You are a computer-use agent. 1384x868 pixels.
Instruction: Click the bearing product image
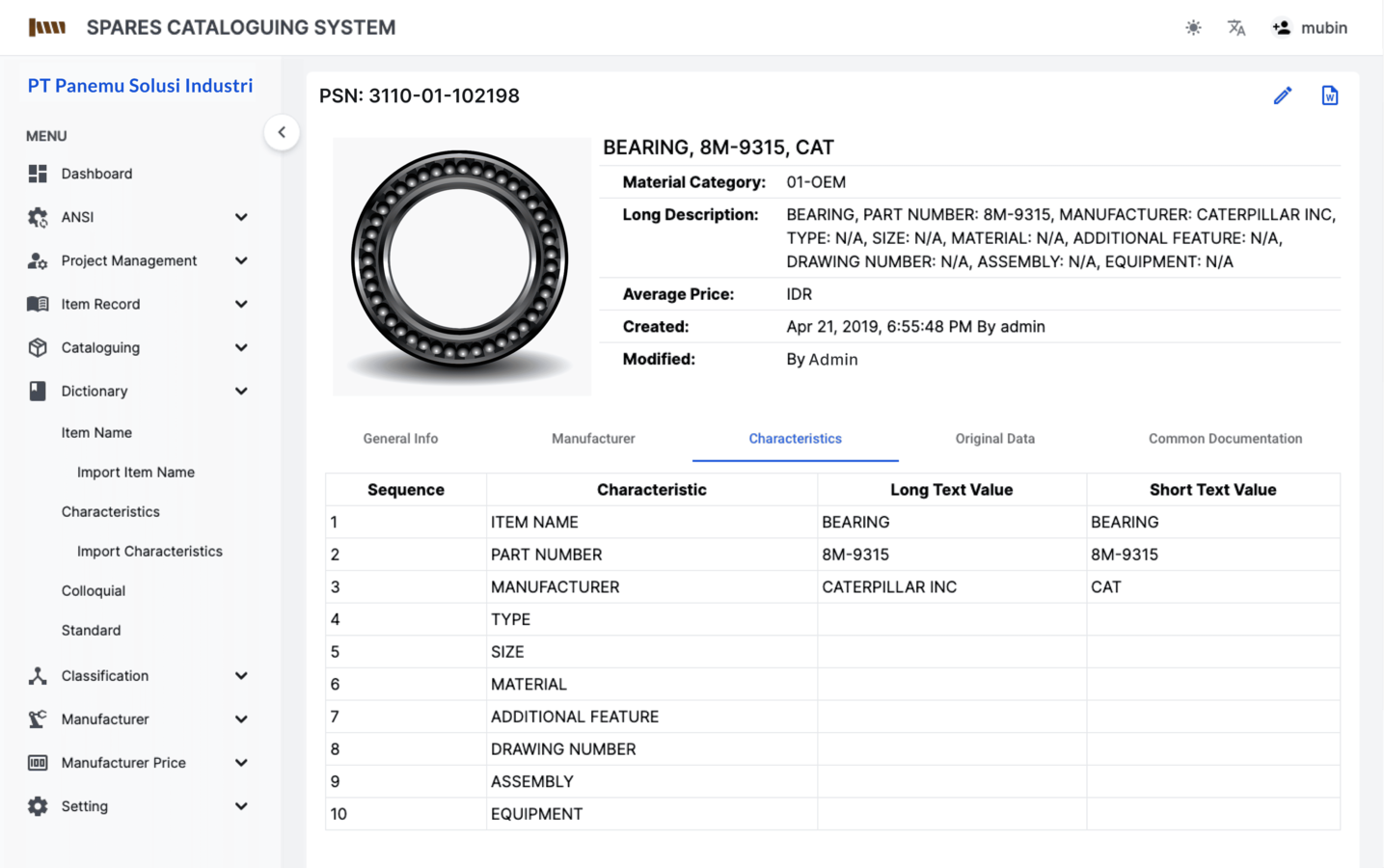pyautogui.click(x=461, y=265)
